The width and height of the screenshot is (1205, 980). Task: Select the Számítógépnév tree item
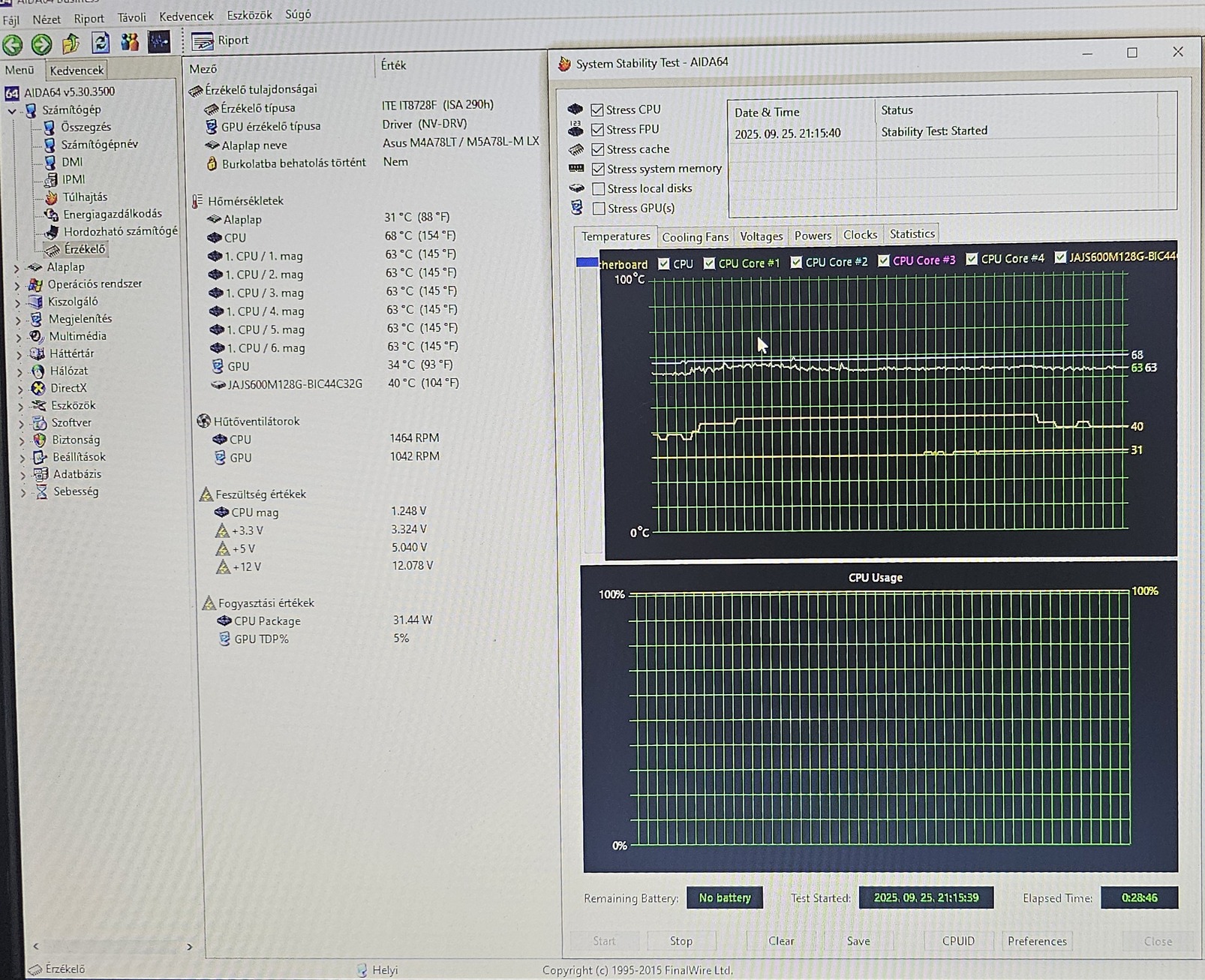99,144
